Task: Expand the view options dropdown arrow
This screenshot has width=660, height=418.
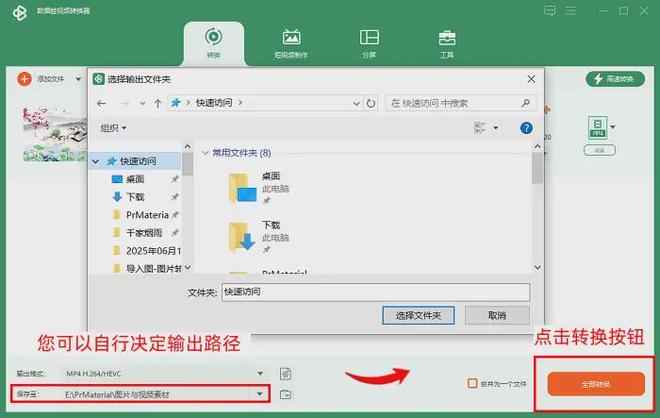Action: click(495, 128)
